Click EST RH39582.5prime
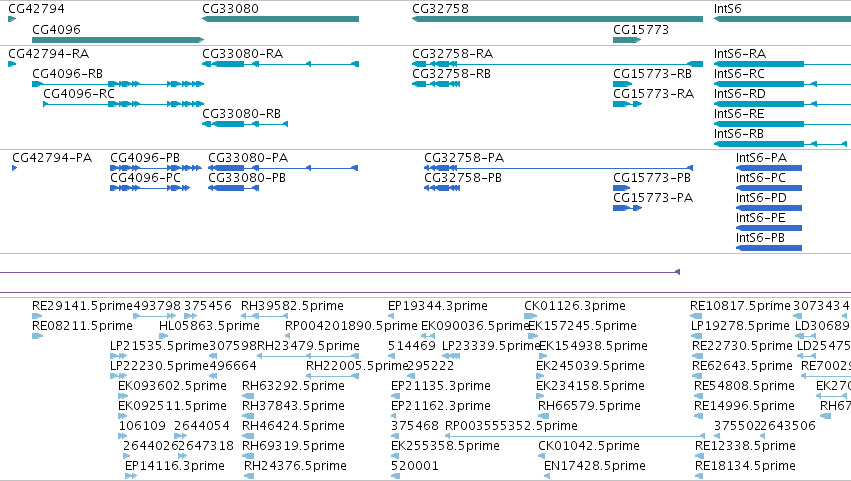 [292, 306]
